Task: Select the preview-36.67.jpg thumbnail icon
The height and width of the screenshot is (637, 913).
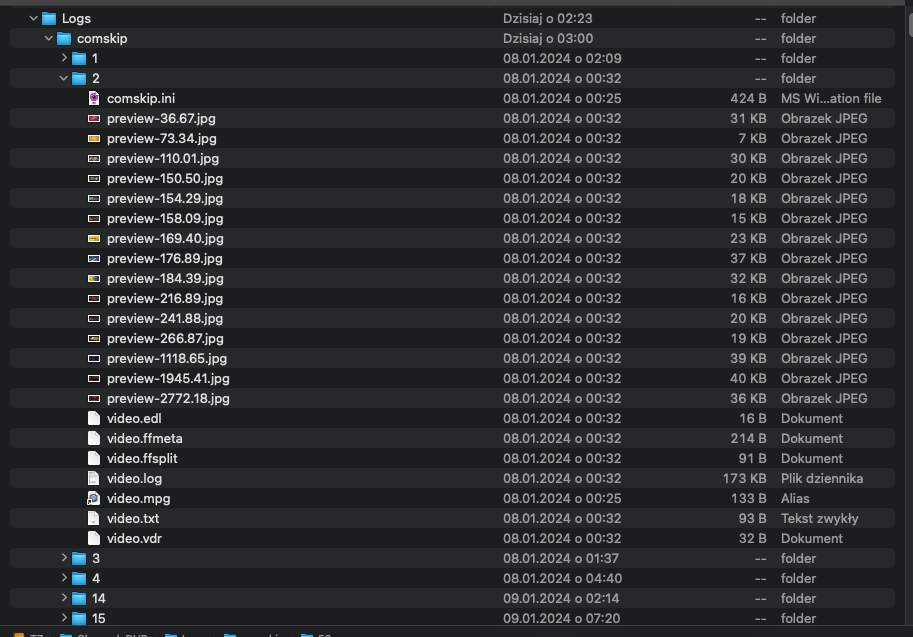Action: tap(94, 118)
